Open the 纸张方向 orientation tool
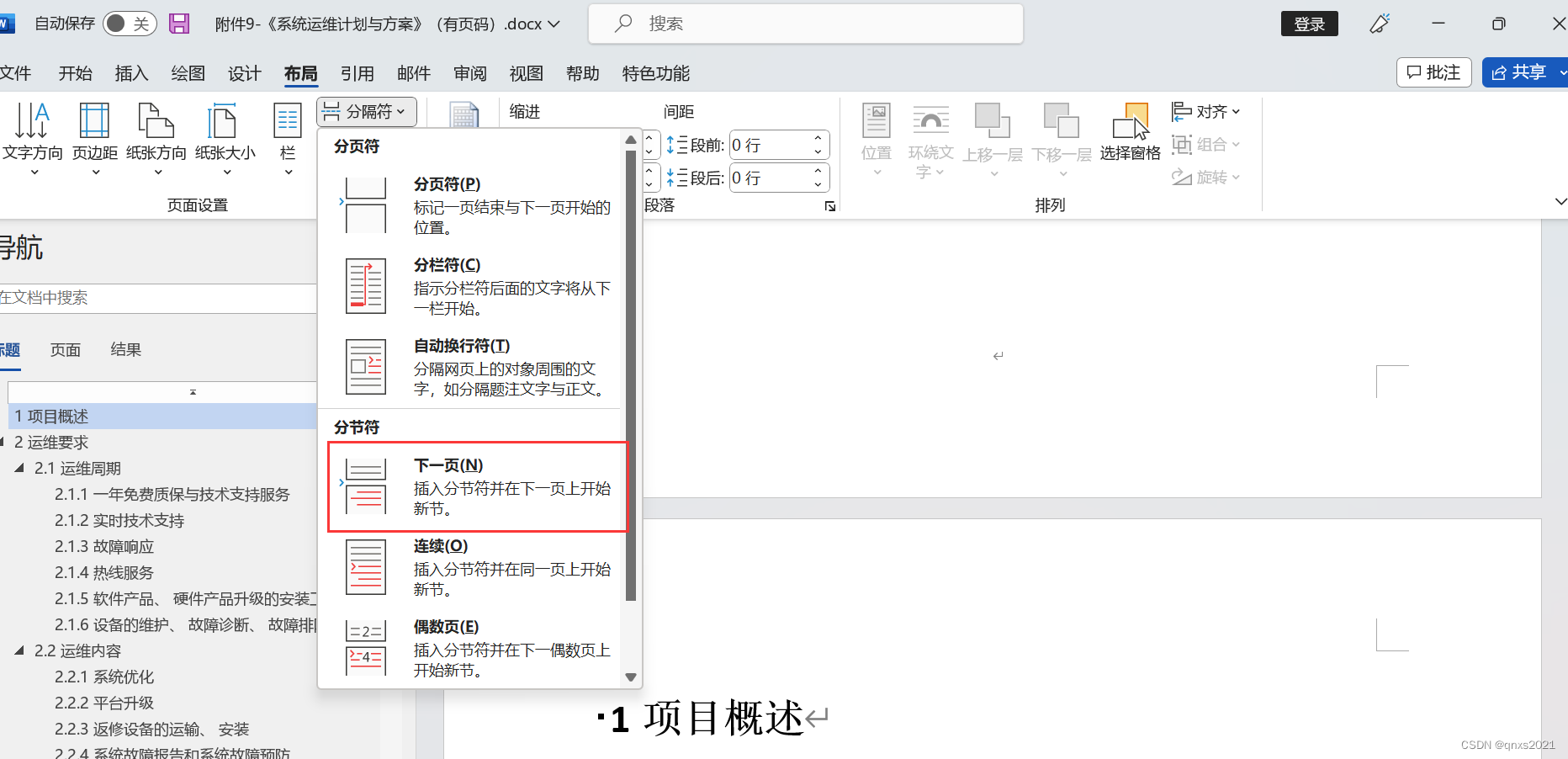This screenshot has height=759, width=1568. (x=156, y=139)
